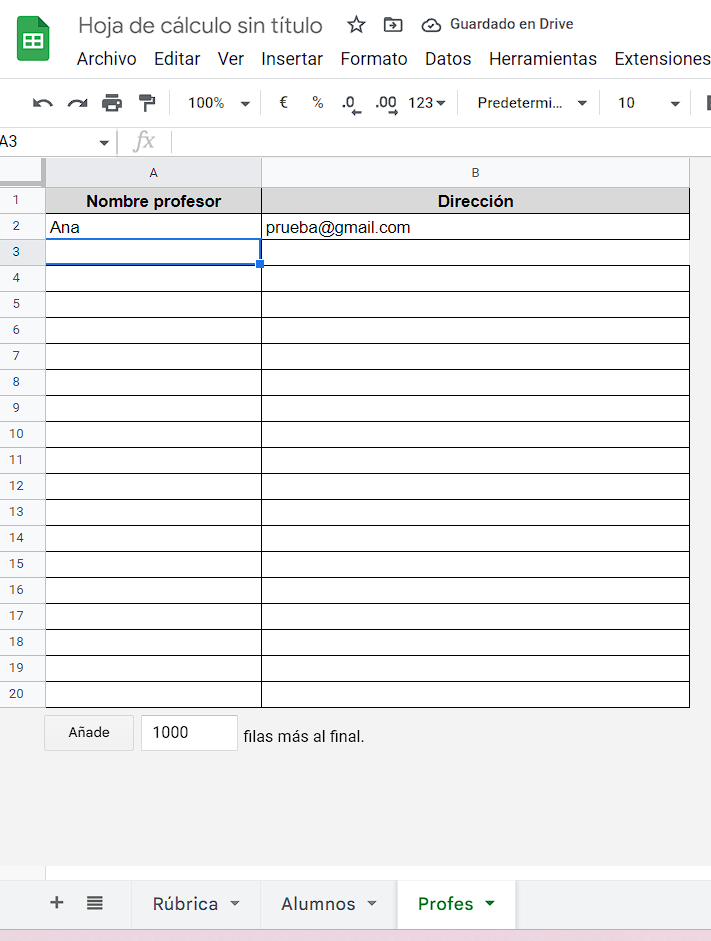
Task: Select the paint format tool
Action: click(x=146, y=103)
